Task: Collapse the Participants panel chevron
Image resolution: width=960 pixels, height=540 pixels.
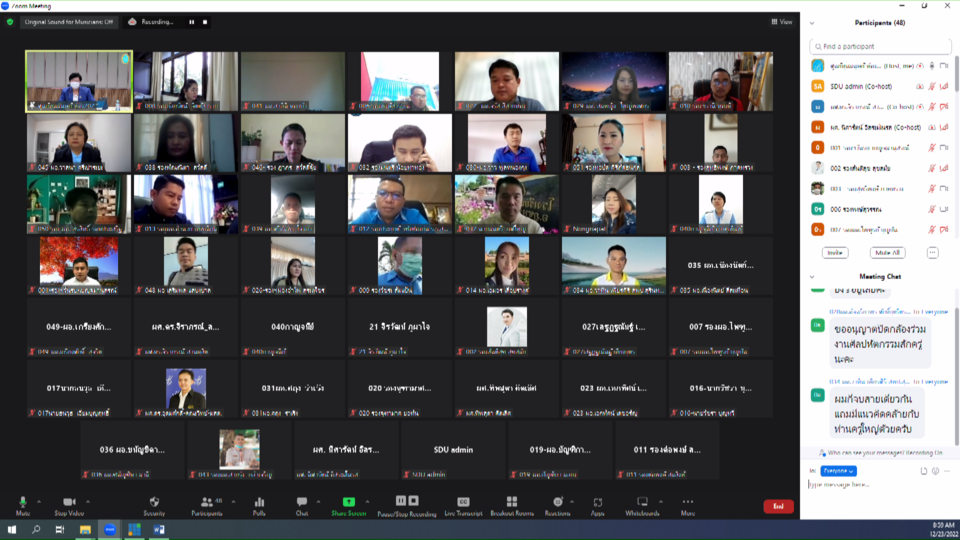Action: pos(812,23)
